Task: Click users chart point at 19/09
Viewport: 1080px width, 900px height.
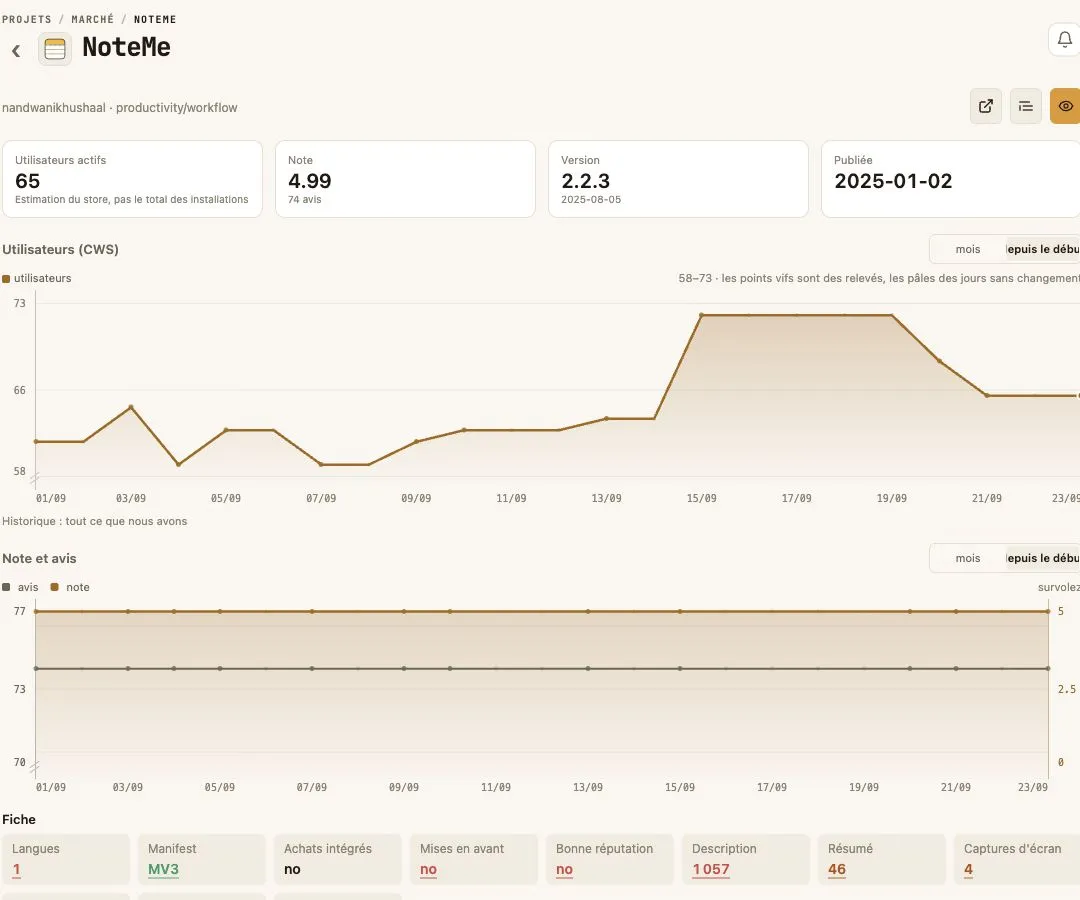Action: 892,315
